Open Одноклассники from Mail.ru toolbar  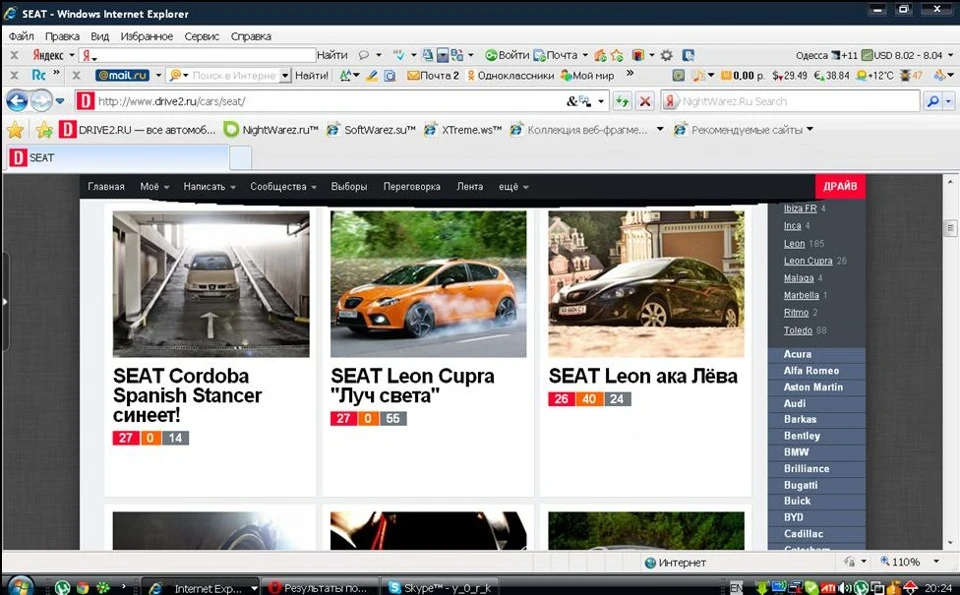coord(510,75)
